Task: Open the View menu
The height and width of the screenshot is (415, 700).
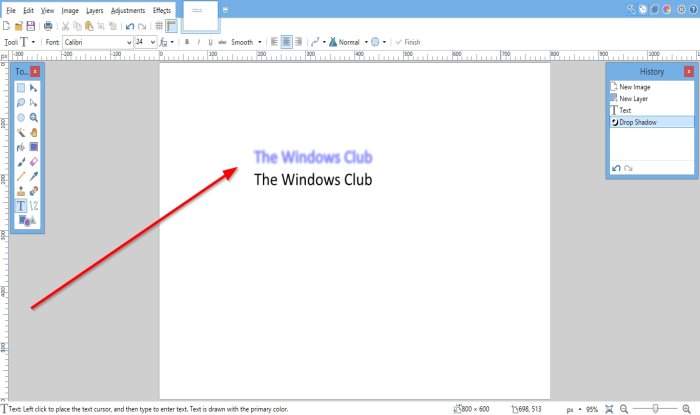Action: coord(47,10)
